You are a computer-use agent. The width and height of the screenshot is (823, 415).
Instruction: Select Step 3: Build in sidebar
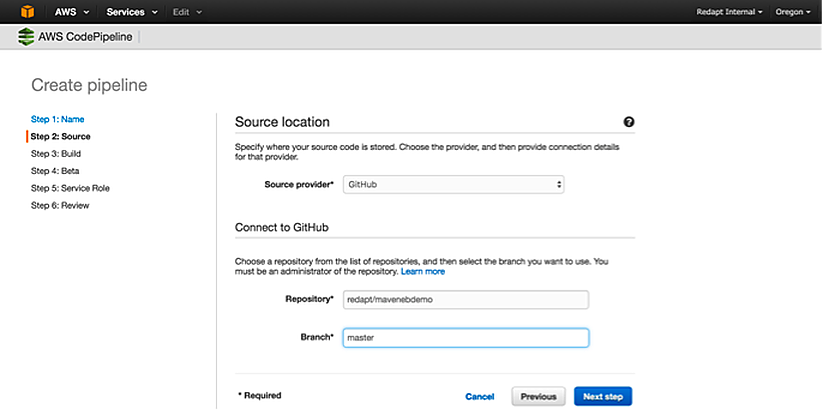[x=56, y=154]
